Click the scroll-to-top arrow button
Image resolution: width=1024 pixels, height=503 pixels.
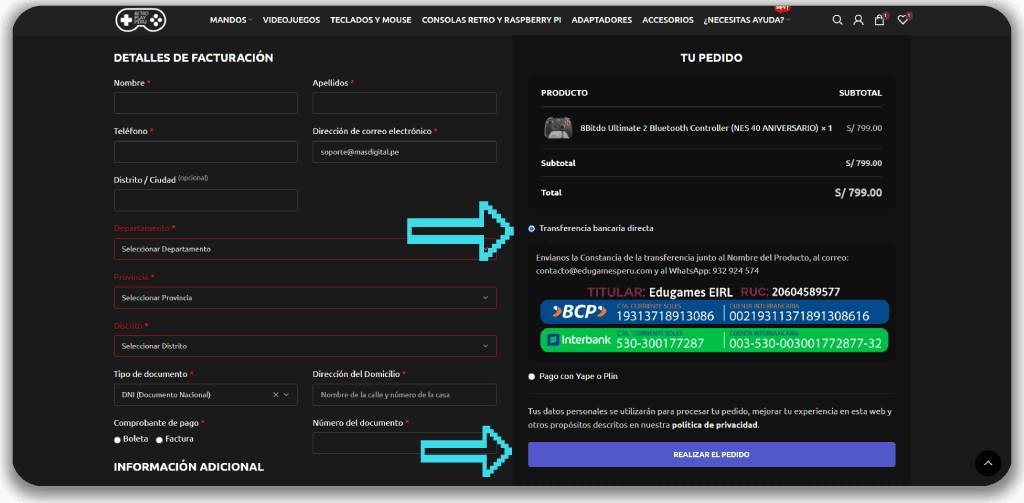[x=987, y=463]
